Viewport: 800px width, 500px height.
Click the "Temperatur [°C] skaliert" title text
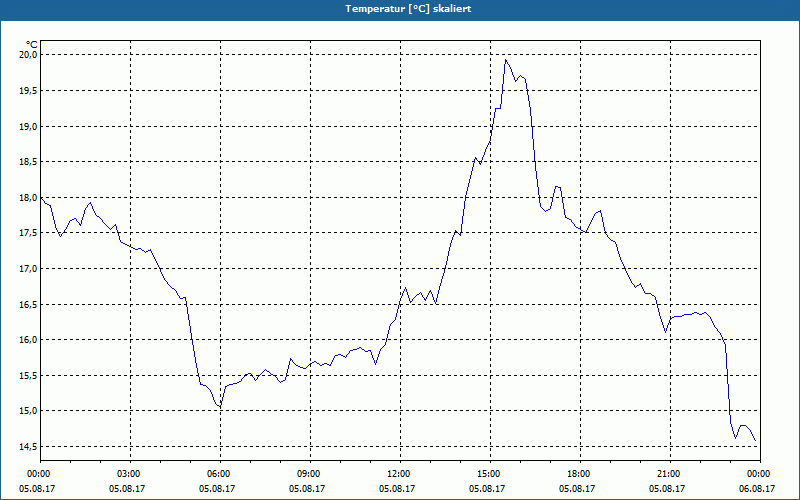[x=408, y=9]
